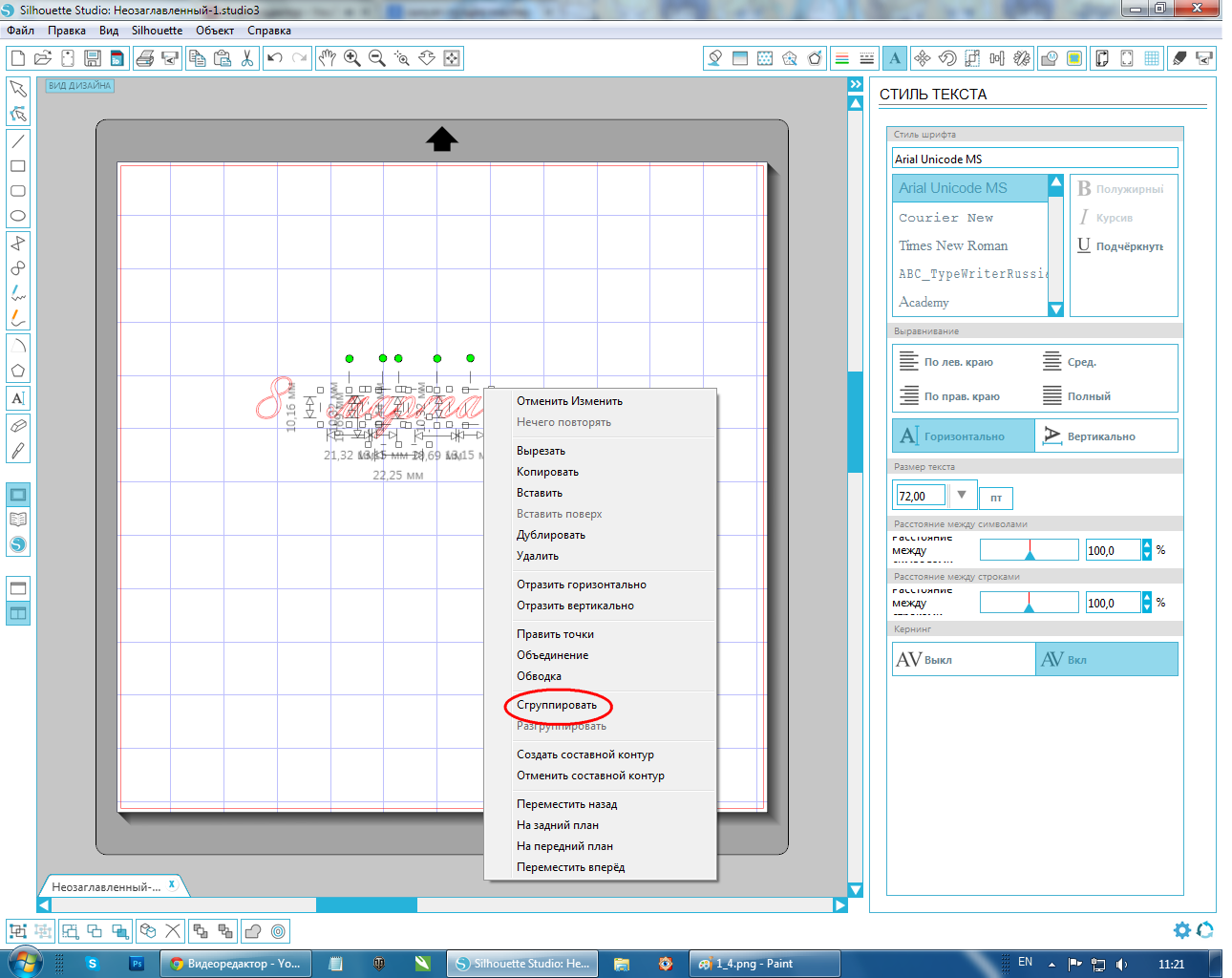The height and width of the screenshot is (978, 1232).
Task: Select the Pan hand tool
Action: pyautogui.click(x=328, y=58)
